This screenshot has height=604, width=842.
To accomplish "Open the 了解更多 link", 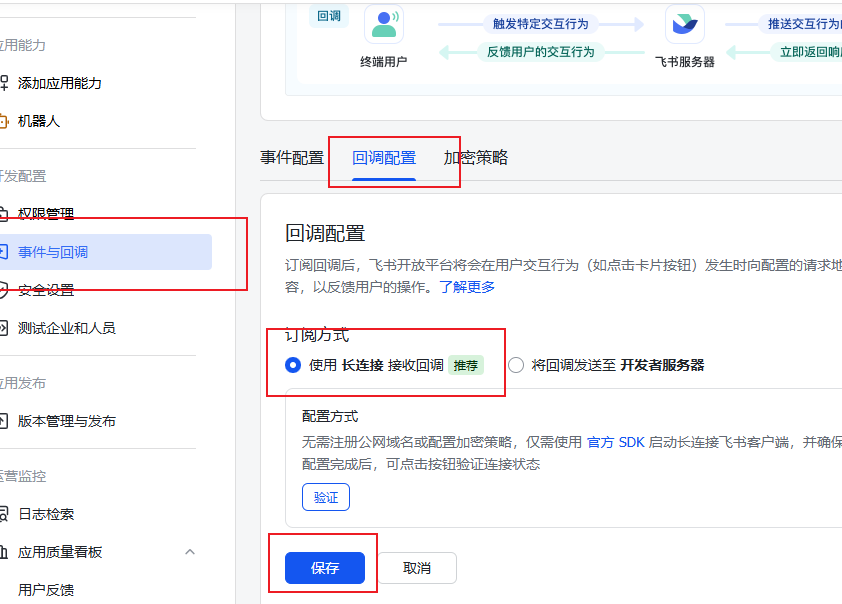I will tap(467, 287).
